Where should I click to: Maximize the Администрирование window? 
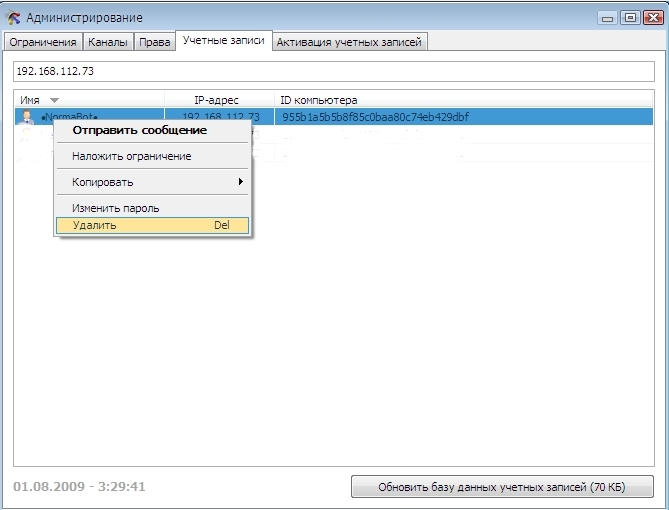[x=629, y=17]
